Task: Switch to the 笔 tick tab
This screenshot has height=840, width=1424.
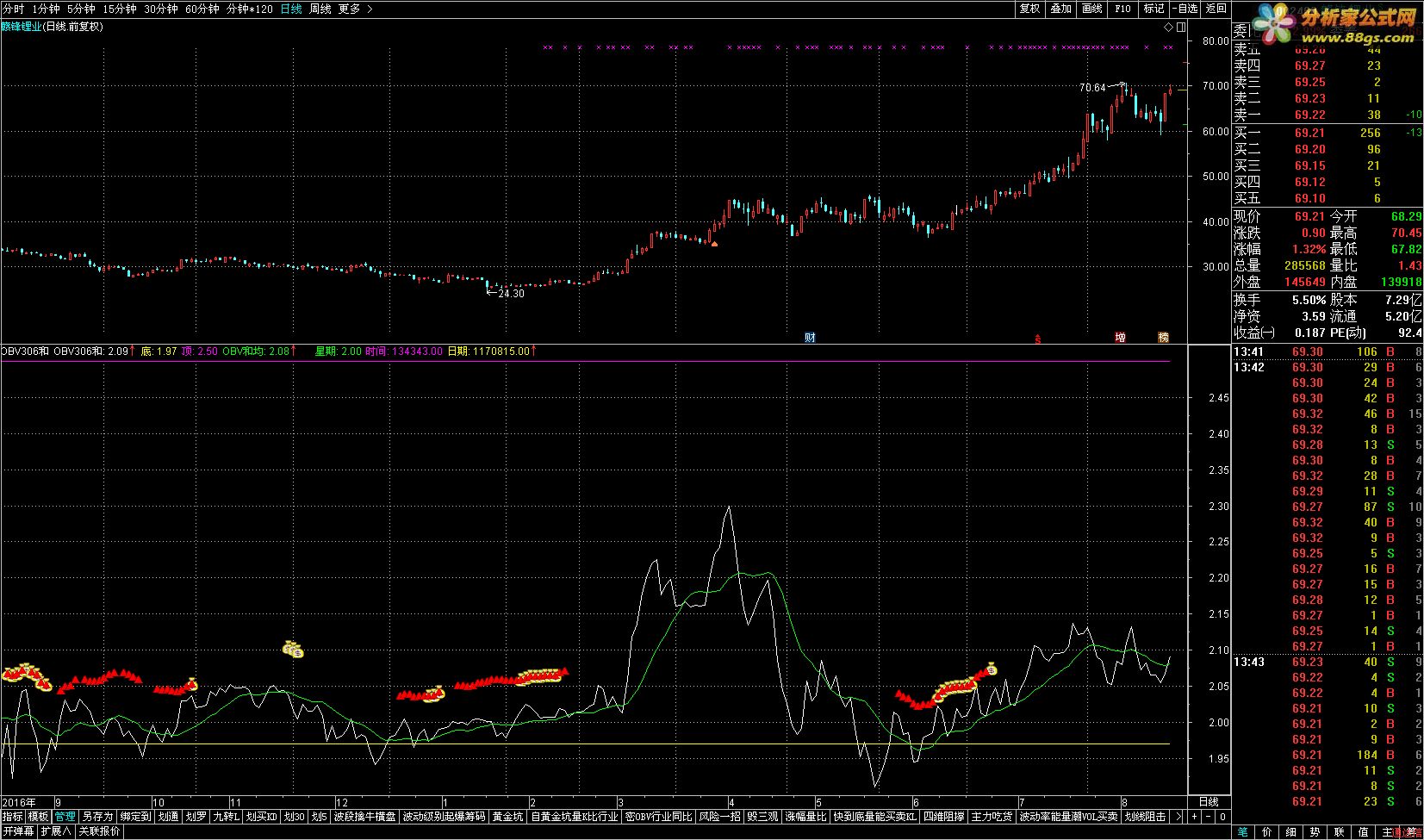Action: tap(1243, 832)
